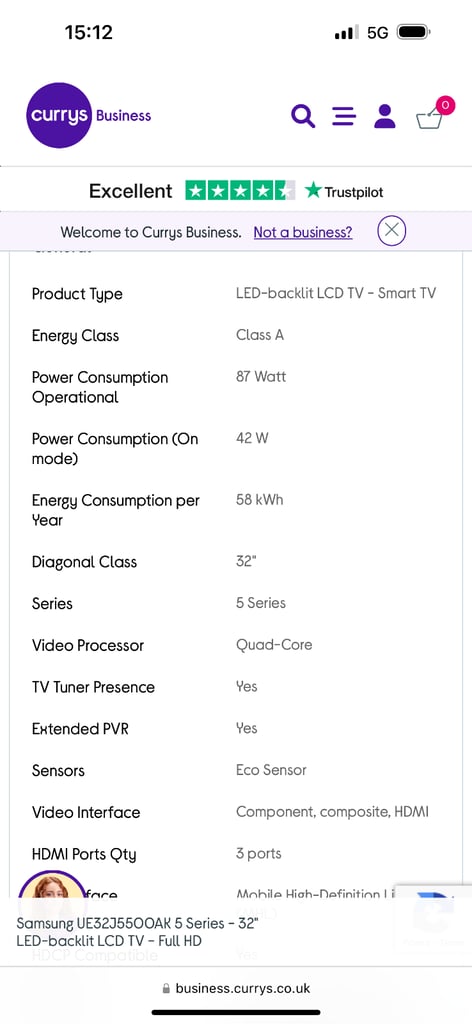472x1024 pixels.
Task: Select the Power Consumption Operational row
Action: 236,387
